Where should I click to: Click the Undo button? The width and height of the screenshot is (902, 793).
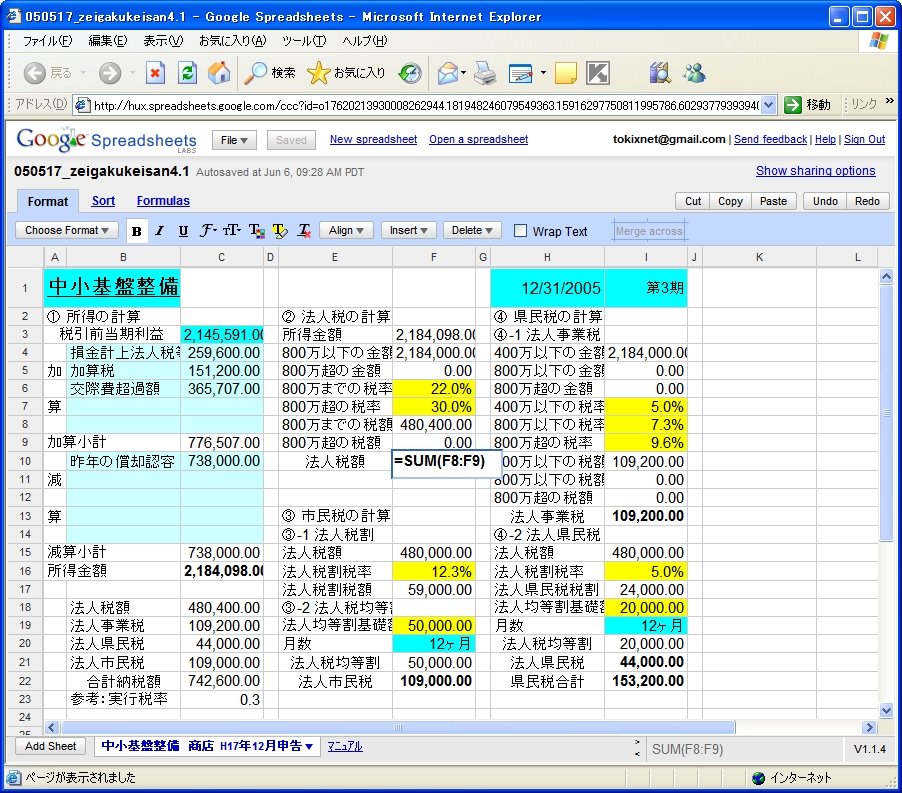(825, 201)
